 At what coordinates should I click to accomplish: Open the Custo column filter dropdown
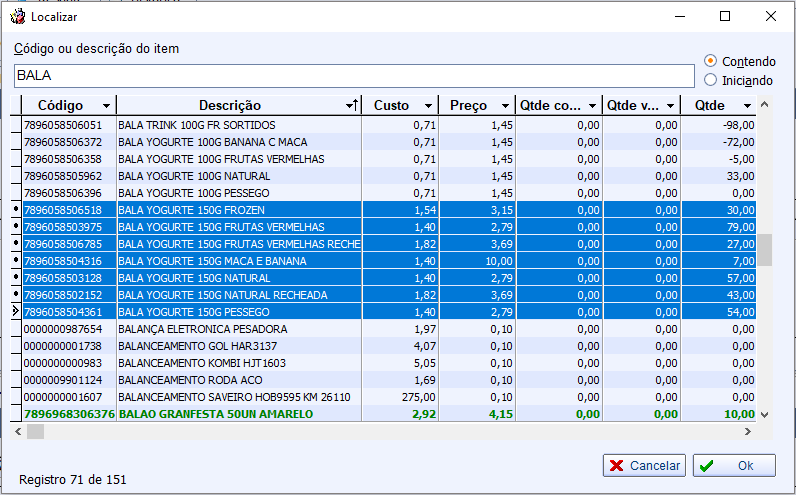[x=428, y=106]
